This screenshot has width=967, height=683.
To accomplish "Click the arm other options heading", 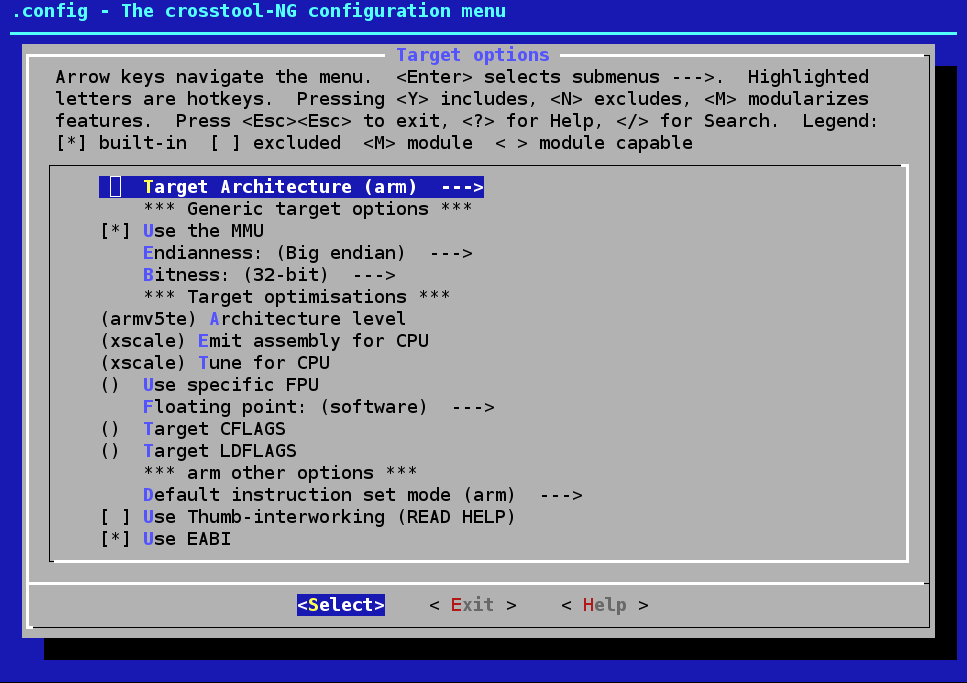I will tap(281, 473).
